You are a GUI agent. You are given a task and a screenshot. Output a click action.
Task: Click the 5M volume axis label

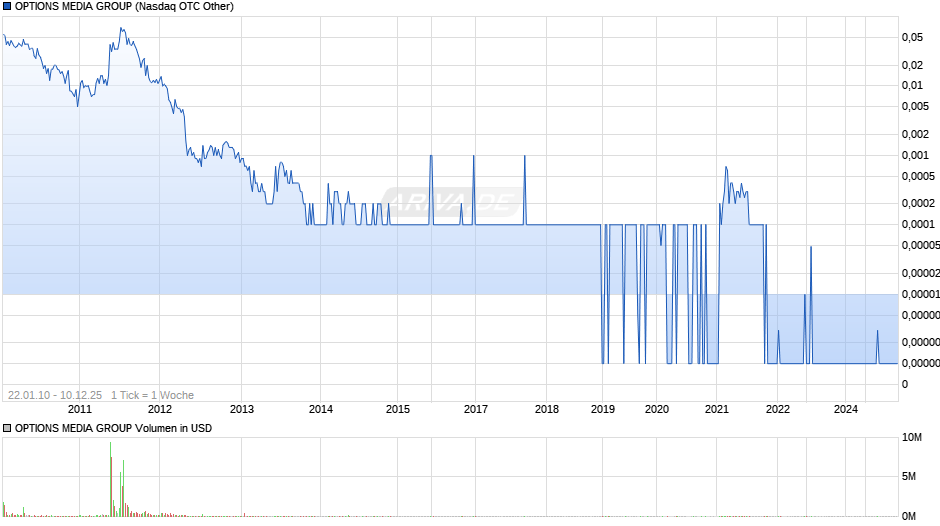point(909,476)
